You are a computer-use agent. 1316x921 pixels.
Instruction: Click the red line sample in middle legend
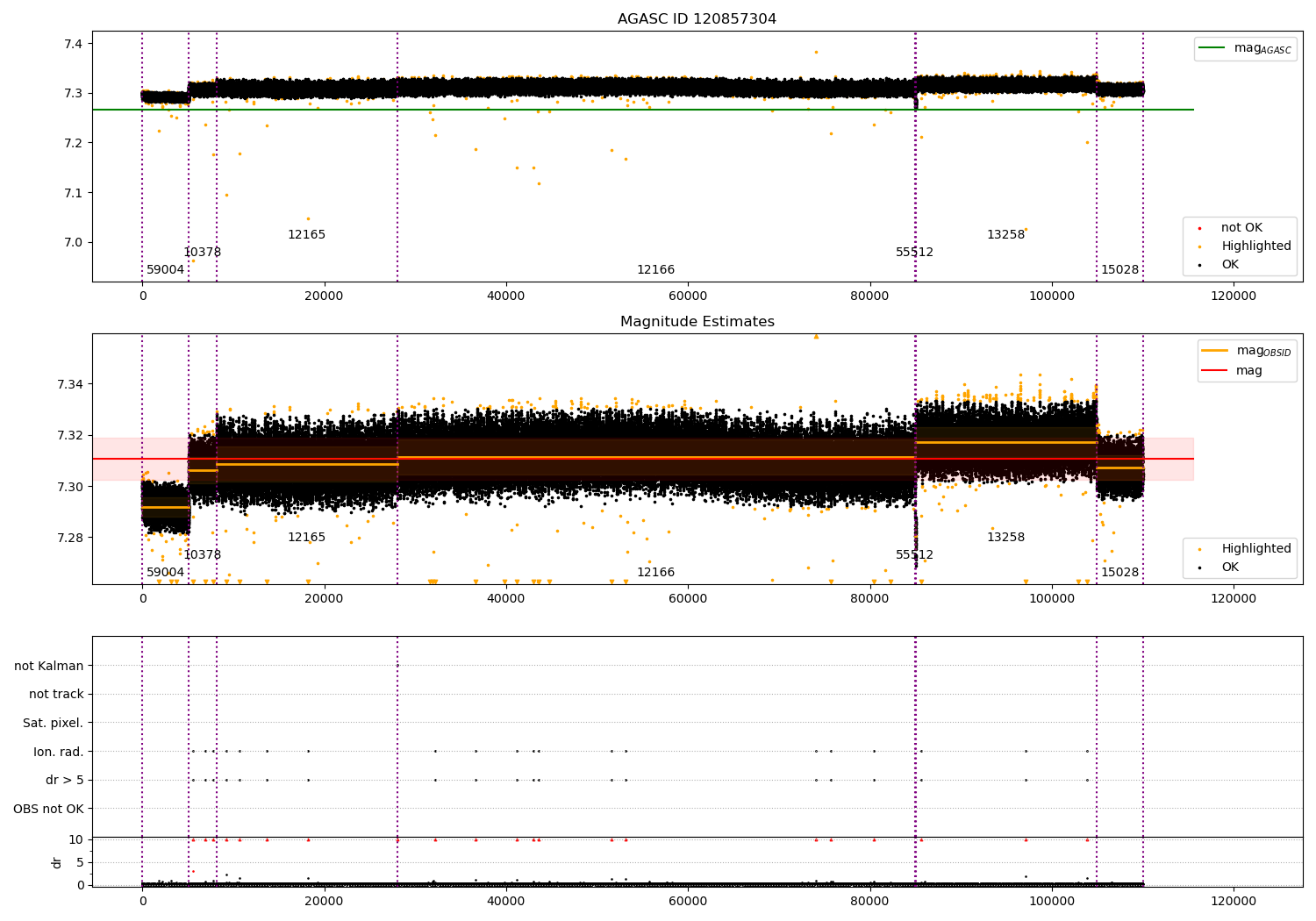(1215, 371)
